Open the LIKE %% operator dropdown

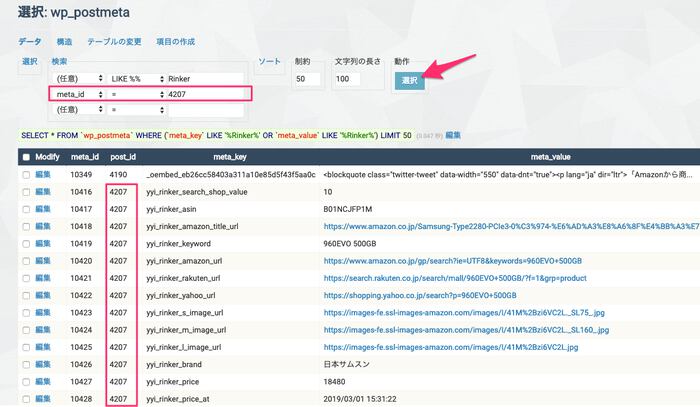[136, 79]
